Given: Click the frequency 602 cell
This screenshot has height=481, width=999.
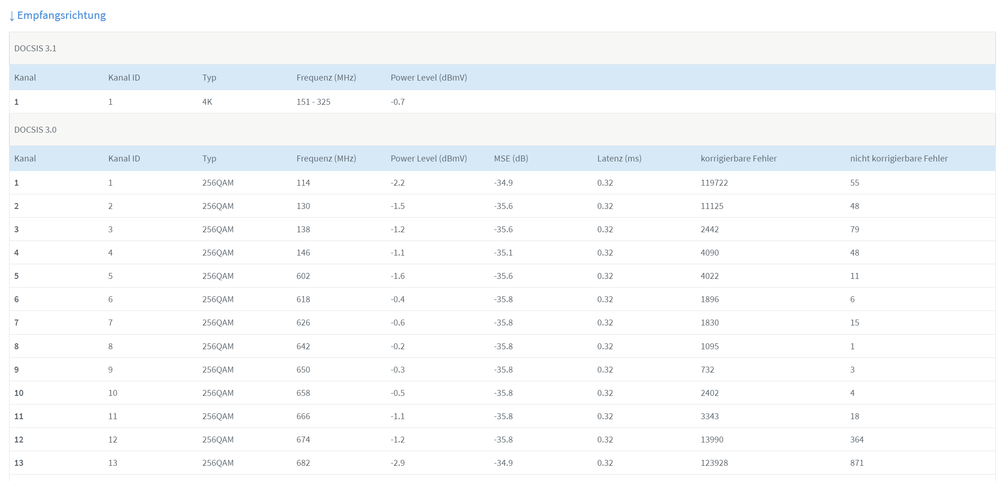Looking at the screenshot, I should [303, 276].
